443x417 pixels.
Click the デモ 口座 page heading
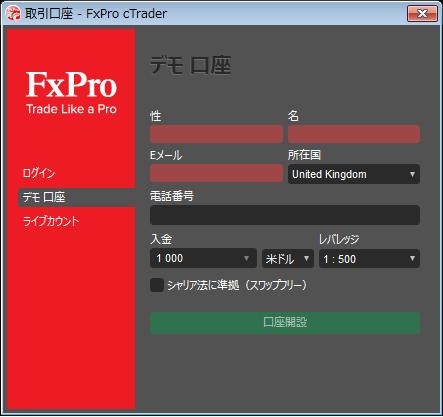coord(190,65)
